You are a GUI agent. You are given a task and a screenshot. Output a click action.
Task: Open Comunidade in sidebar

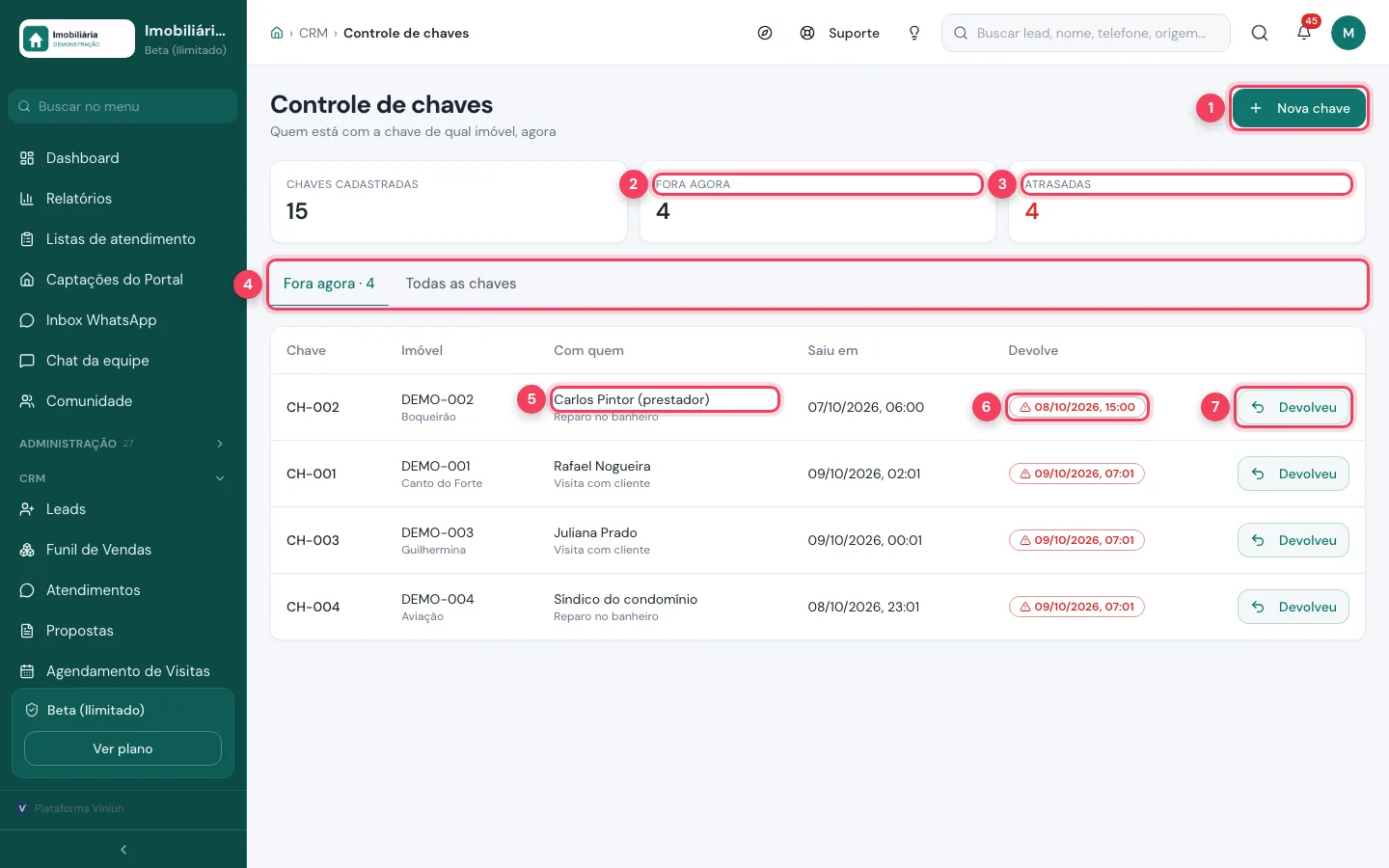click(123, 401)
